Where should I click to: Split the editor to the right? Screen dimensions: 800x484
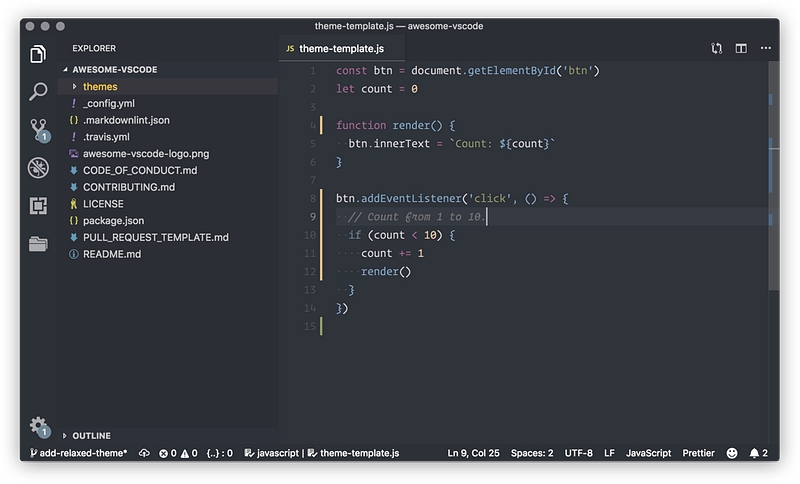pos(741,48)
